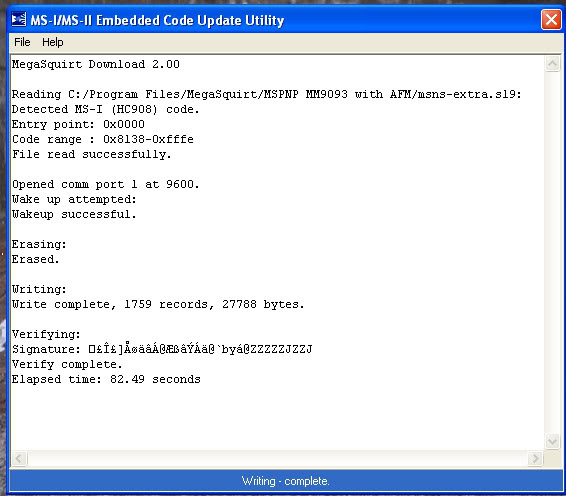The width and height of the screenshot is (566, 496).
Task: Open the Help menu
Action: 53,42
